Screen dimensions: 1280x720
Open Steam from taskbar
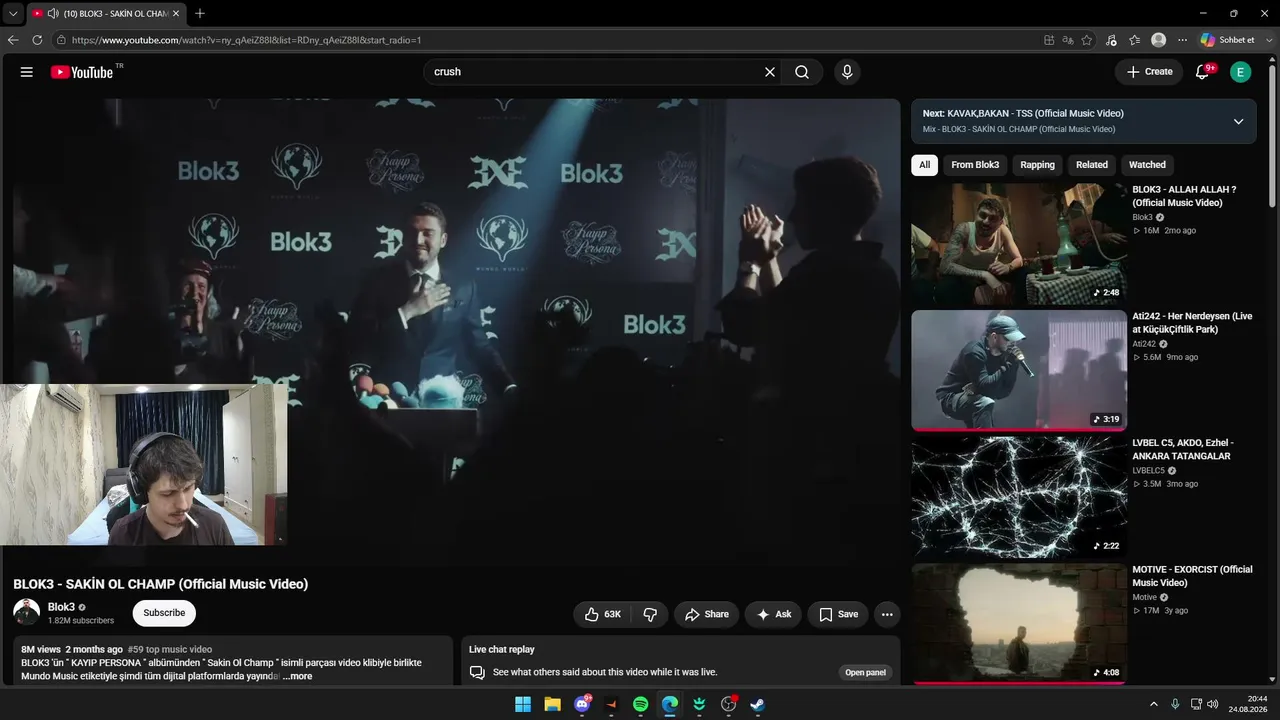click(758, 704)
